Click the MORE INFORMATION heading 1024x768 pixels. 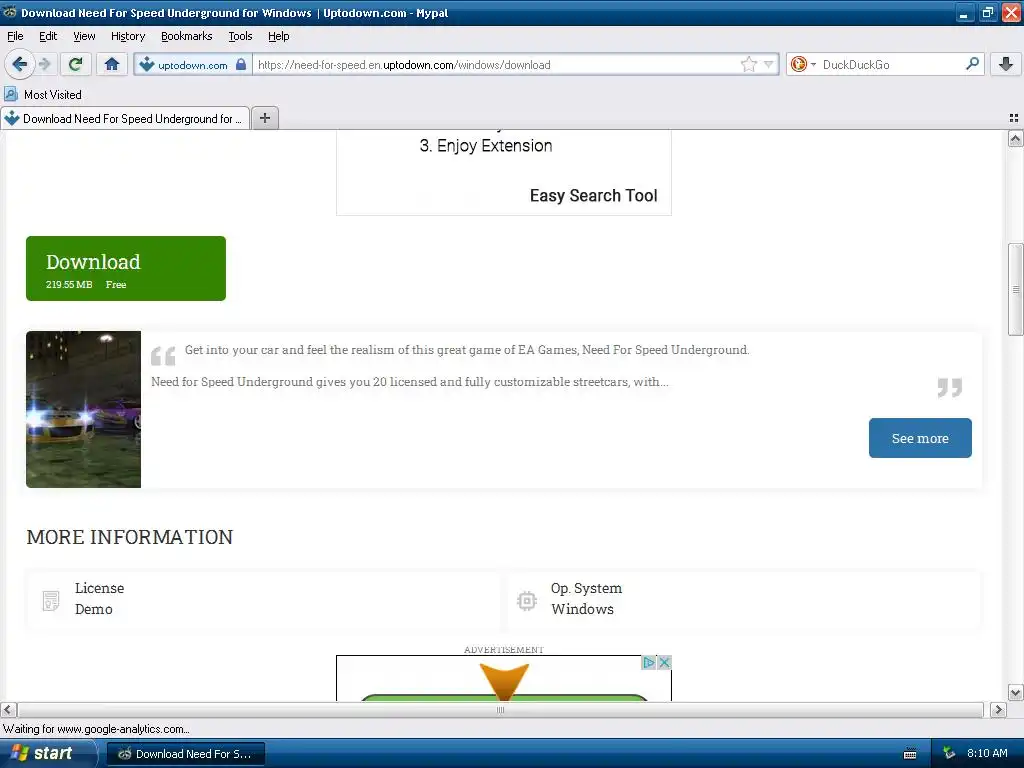(129, 537)
